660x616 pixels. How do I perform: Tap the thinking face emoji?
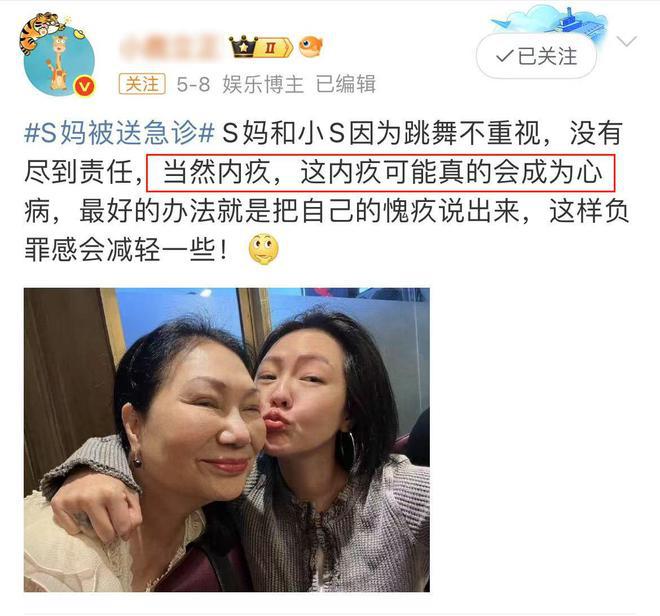click(263, 249)
